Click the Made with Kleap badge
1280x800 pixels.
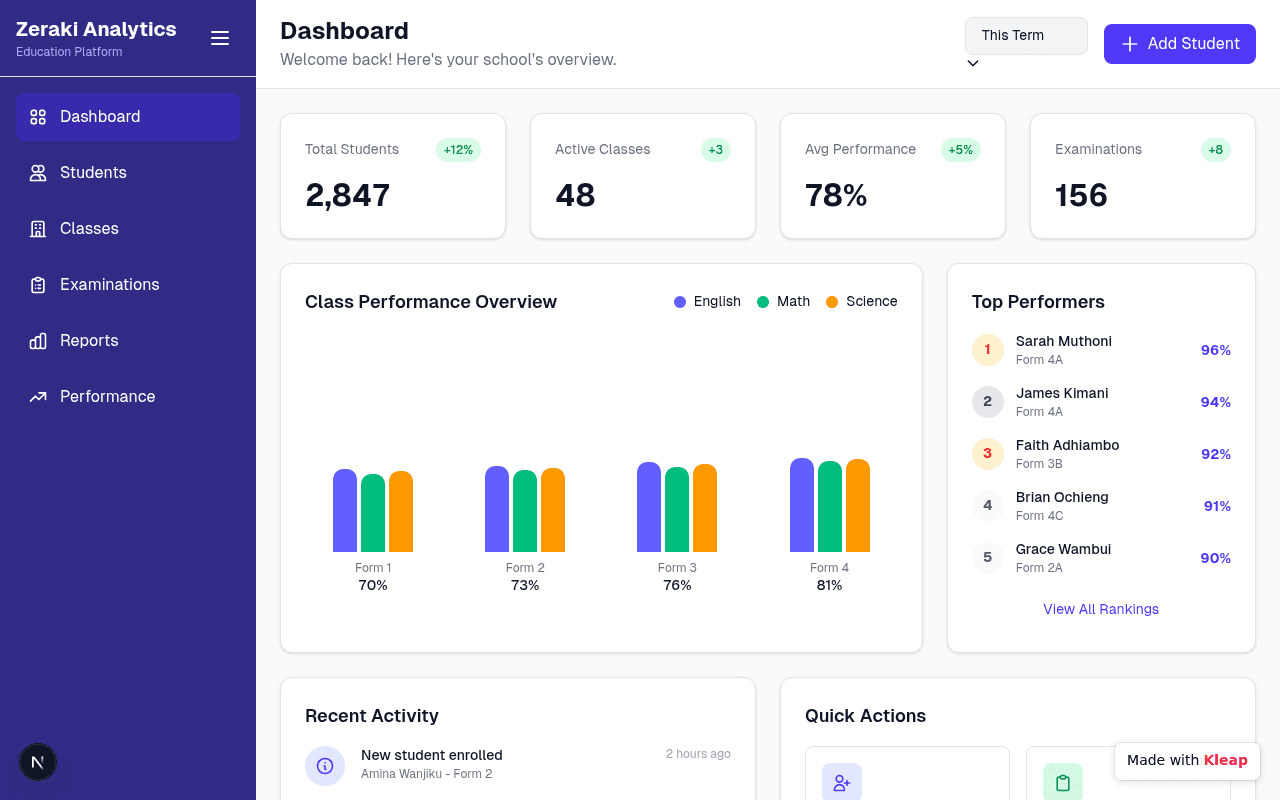tap(1187, 761)
